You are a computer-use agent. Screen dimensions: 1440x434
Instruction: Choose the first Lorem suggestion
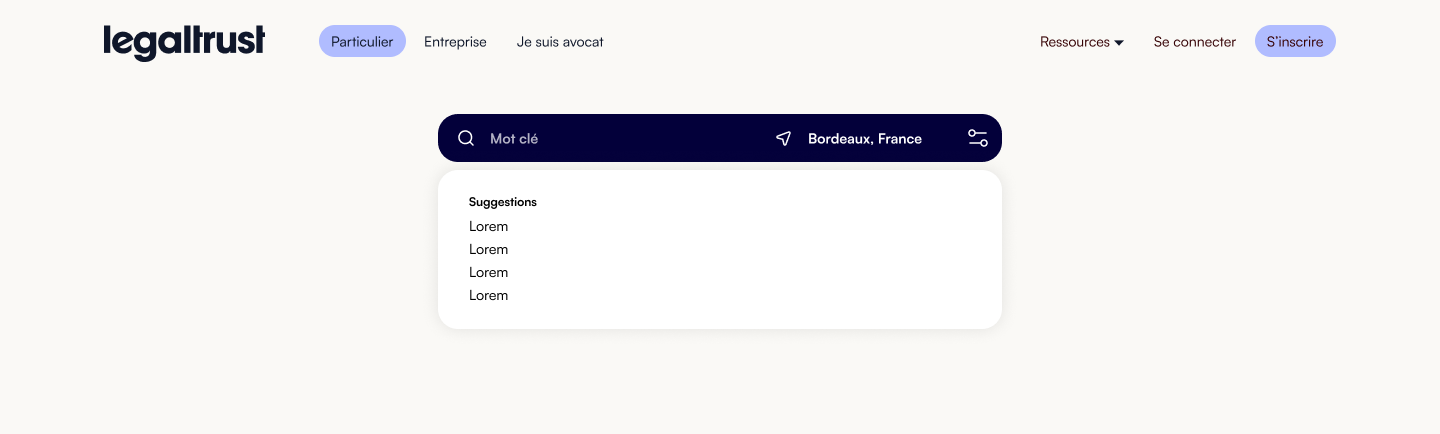pyautogui.click(x=488, y=226)
